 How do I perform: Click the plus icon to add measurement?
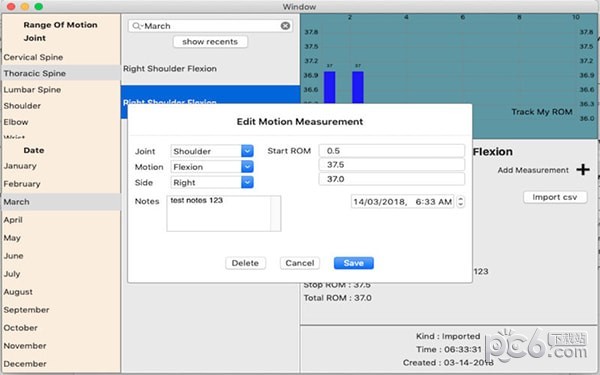point(583,170)
